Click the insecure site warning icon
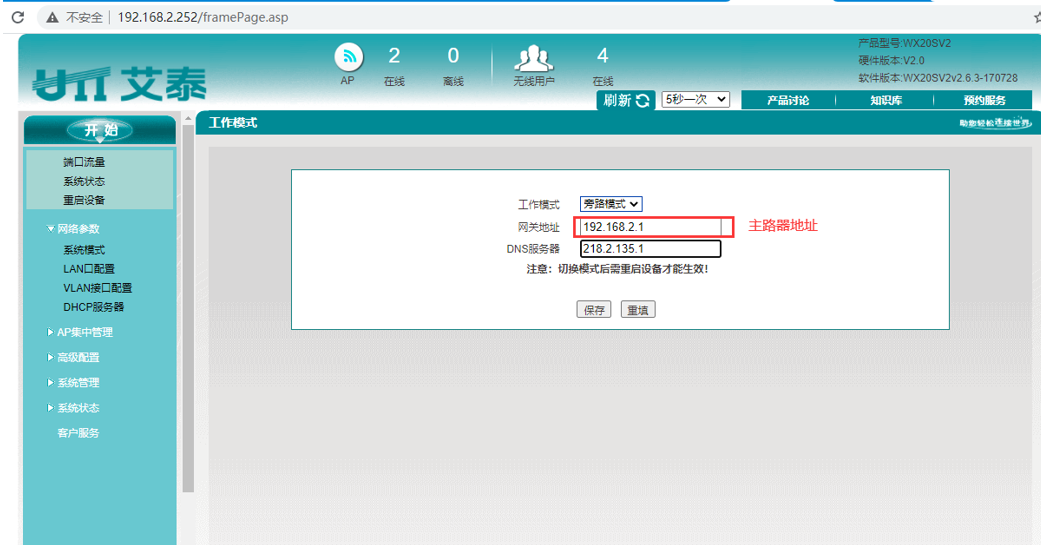 51,18
